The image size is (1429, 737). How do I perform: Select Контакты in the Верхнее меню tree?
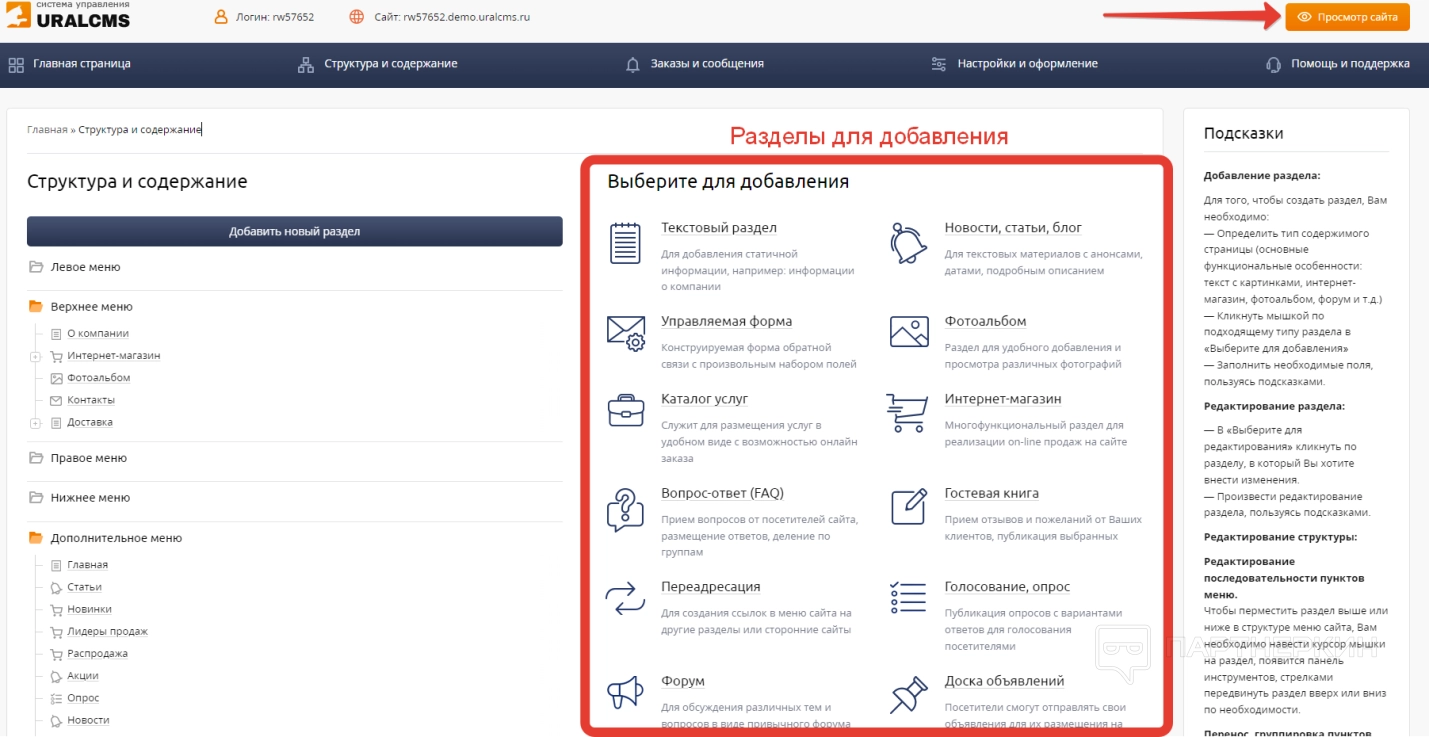tap(91, 401)
